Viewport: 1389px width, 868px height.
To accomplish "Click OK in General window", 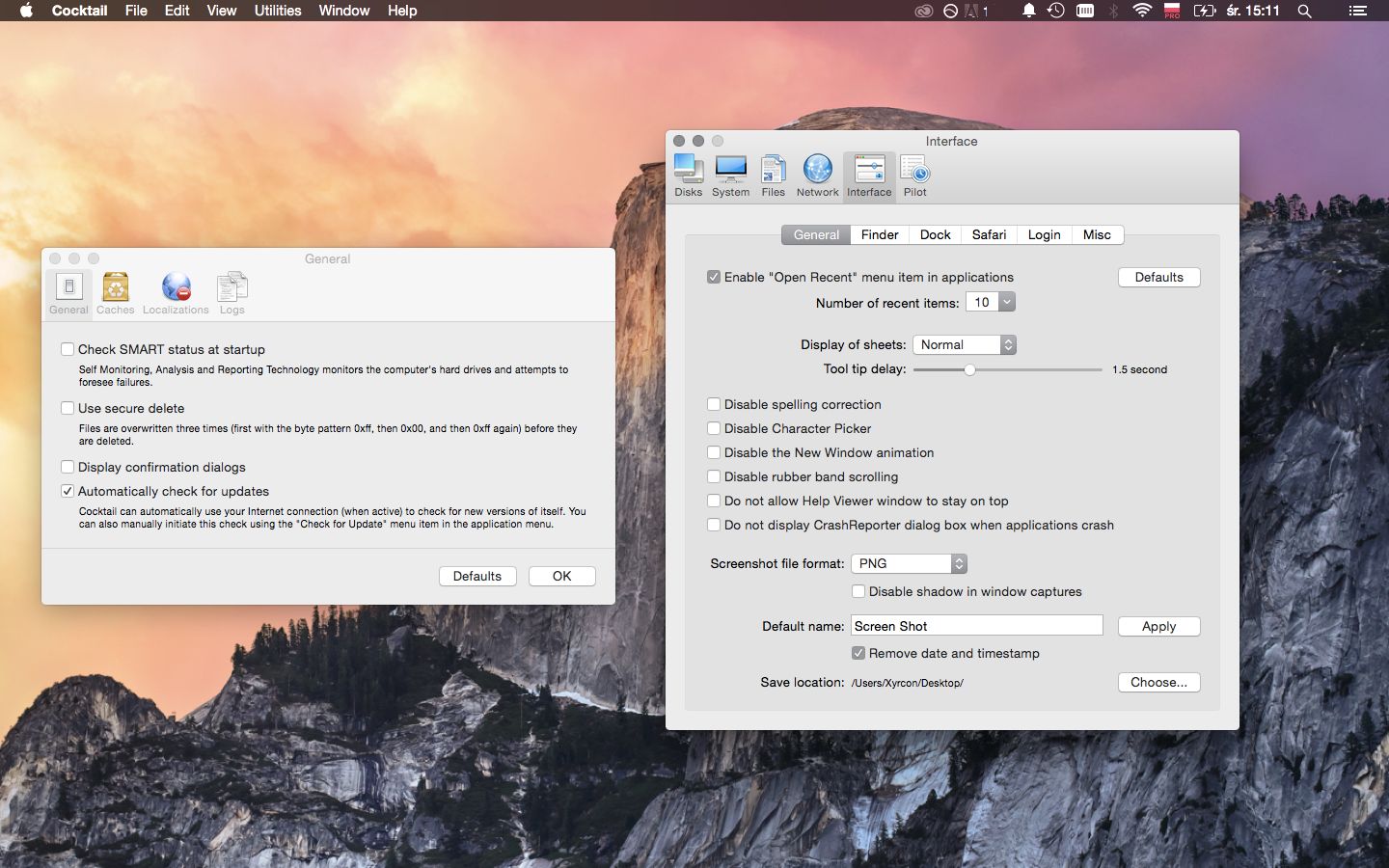I will [561, 576].
